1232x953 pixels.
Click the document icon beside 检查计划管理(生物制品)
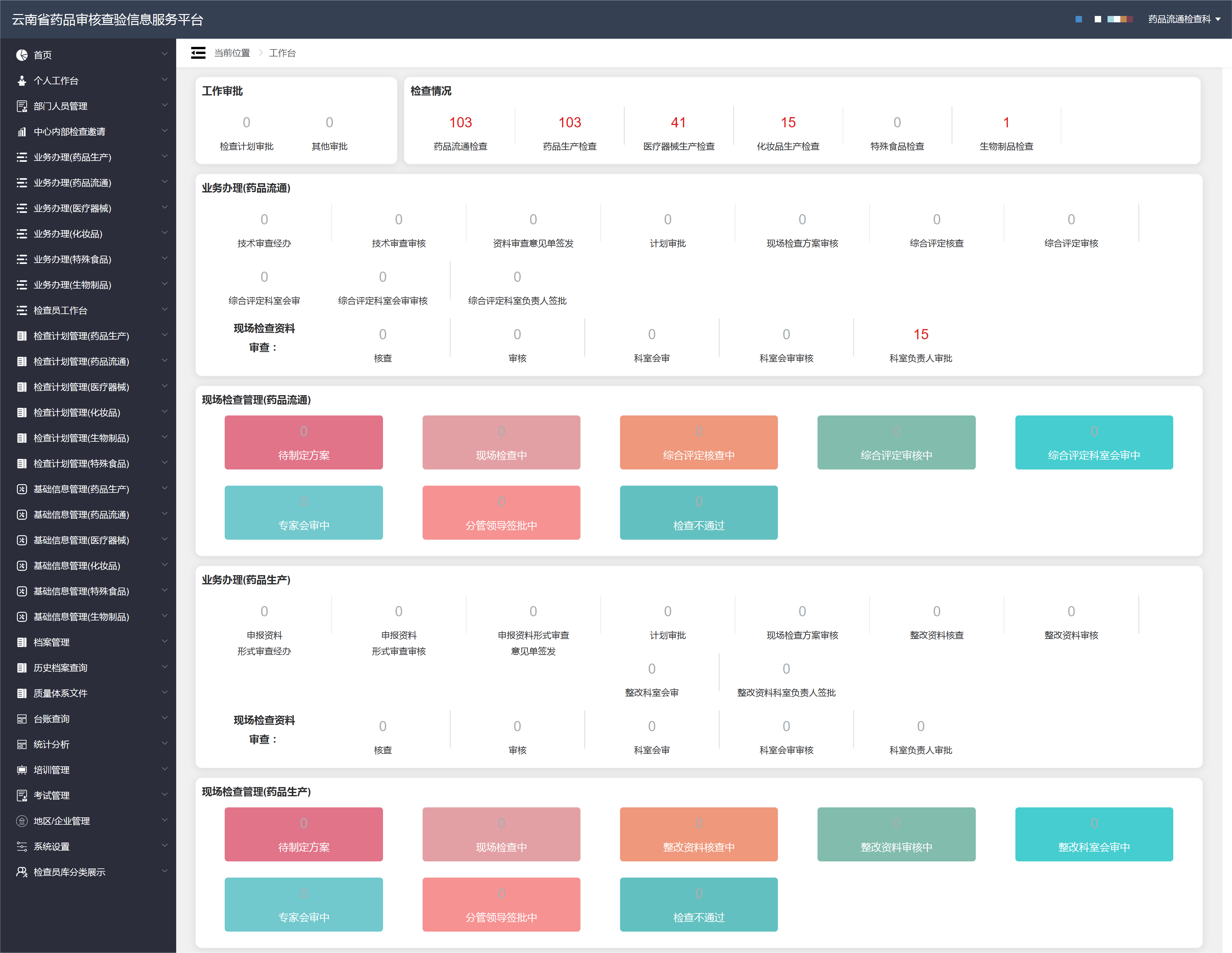21,438
